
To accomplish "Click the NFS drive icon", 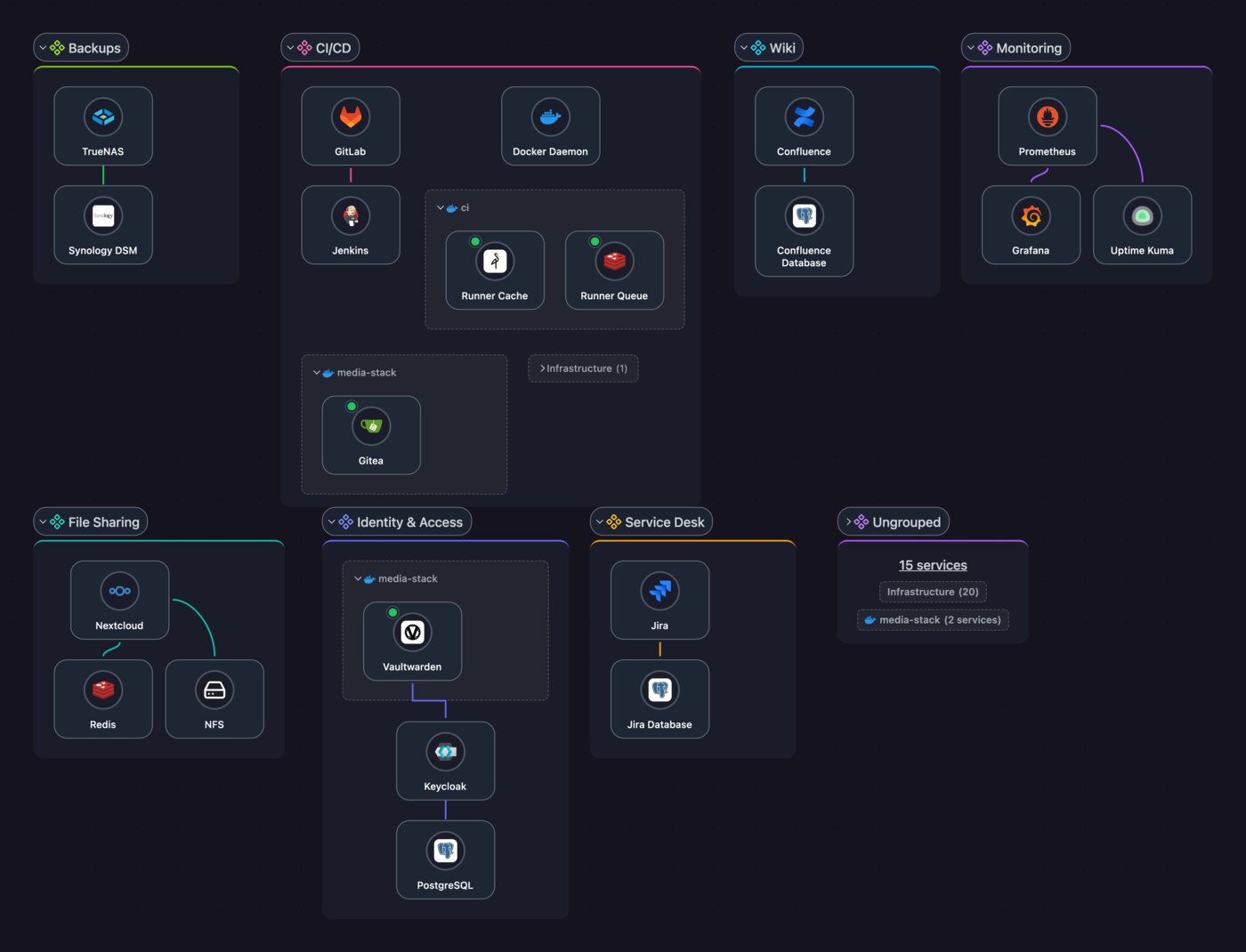I will point(214,690).
